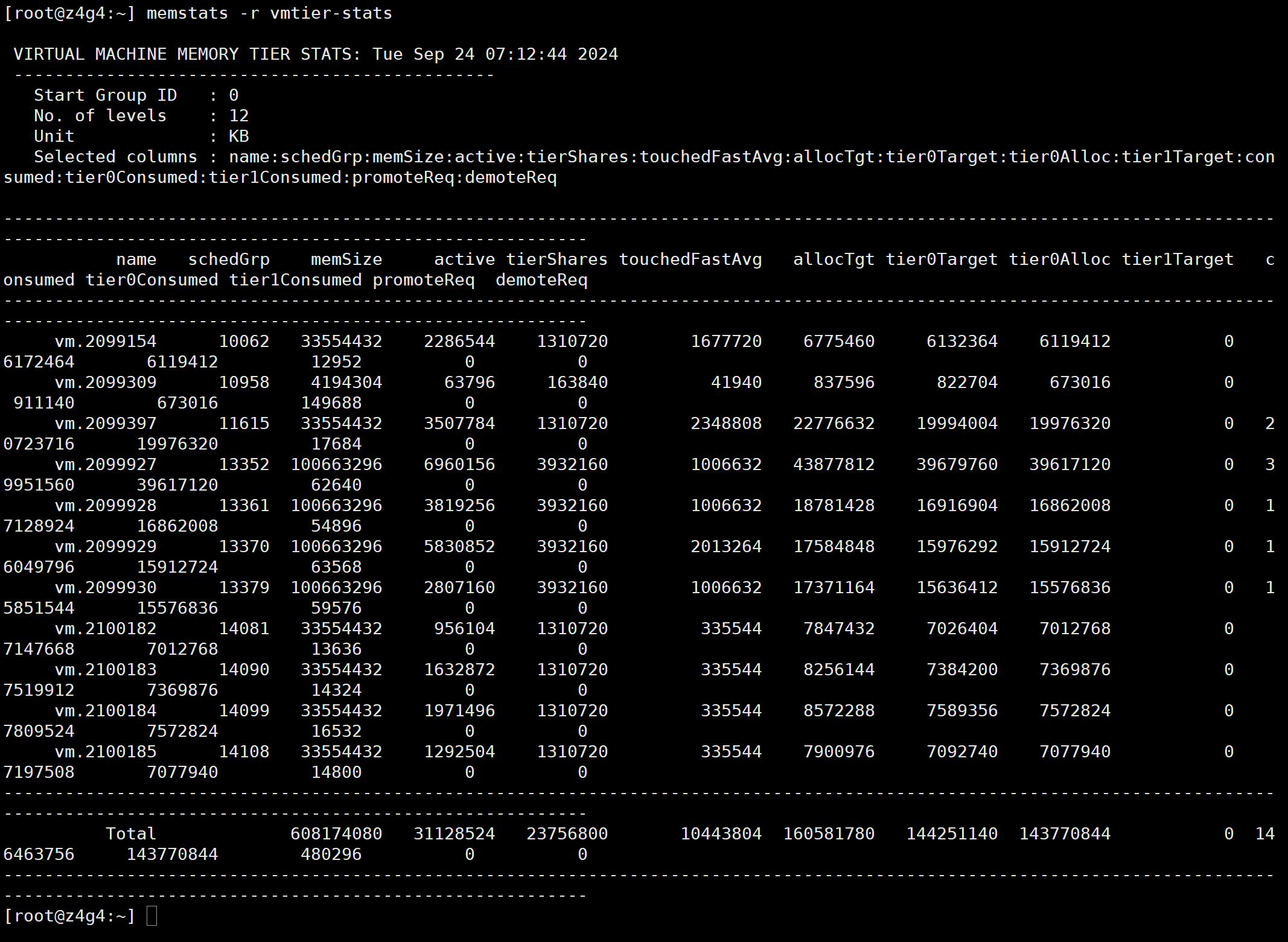Screen dimensions: 1288x942
Task: Click the timestamp 07:12:44 in title
Action: tap(526, 54)
